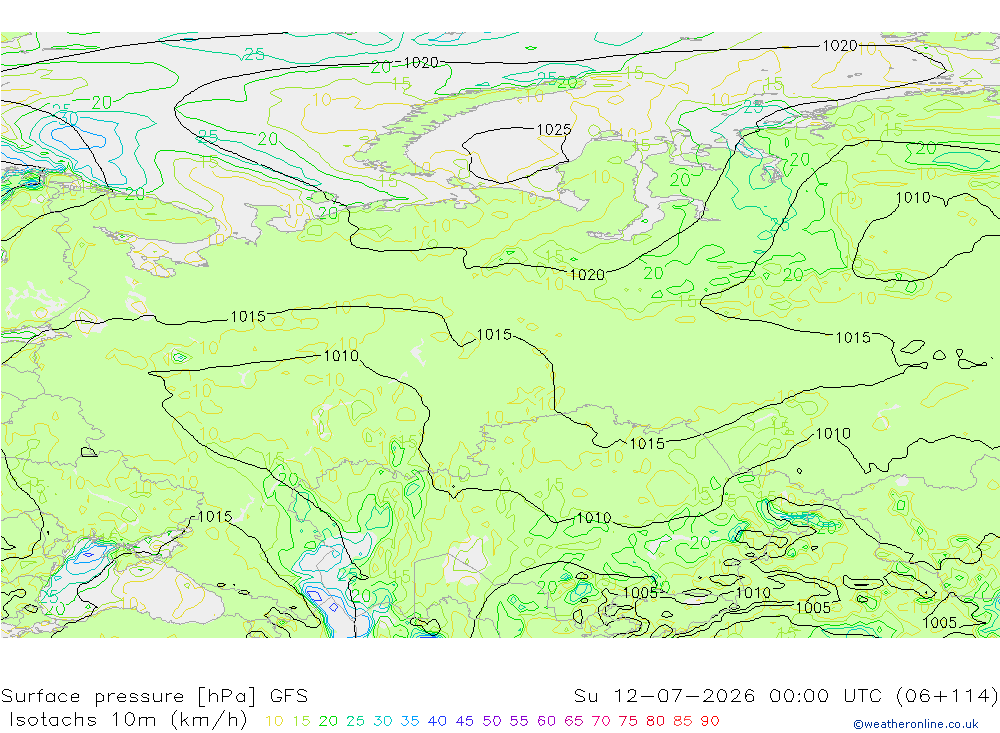Pick the cyan 30 value in isotach legend
The width and height of the screenshot is (1000, 733).
(x=383, y=721)
